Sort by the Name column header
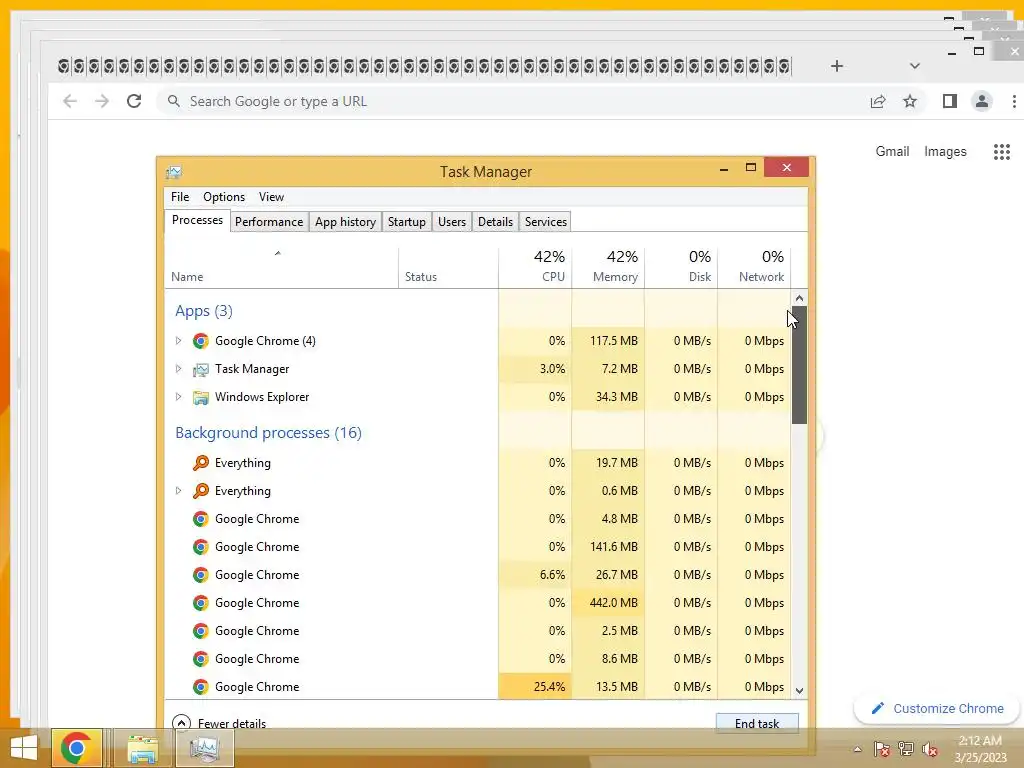The image size is (1024, 768). [x=281, y=268]
